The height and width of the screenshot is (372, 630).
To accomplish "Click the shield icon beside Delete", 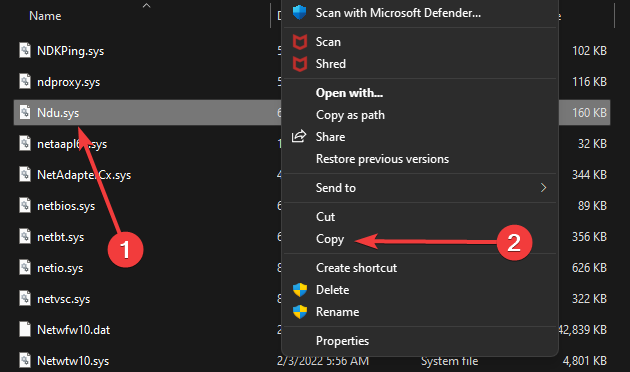I will pyautogui.click(x=300, y=290).
